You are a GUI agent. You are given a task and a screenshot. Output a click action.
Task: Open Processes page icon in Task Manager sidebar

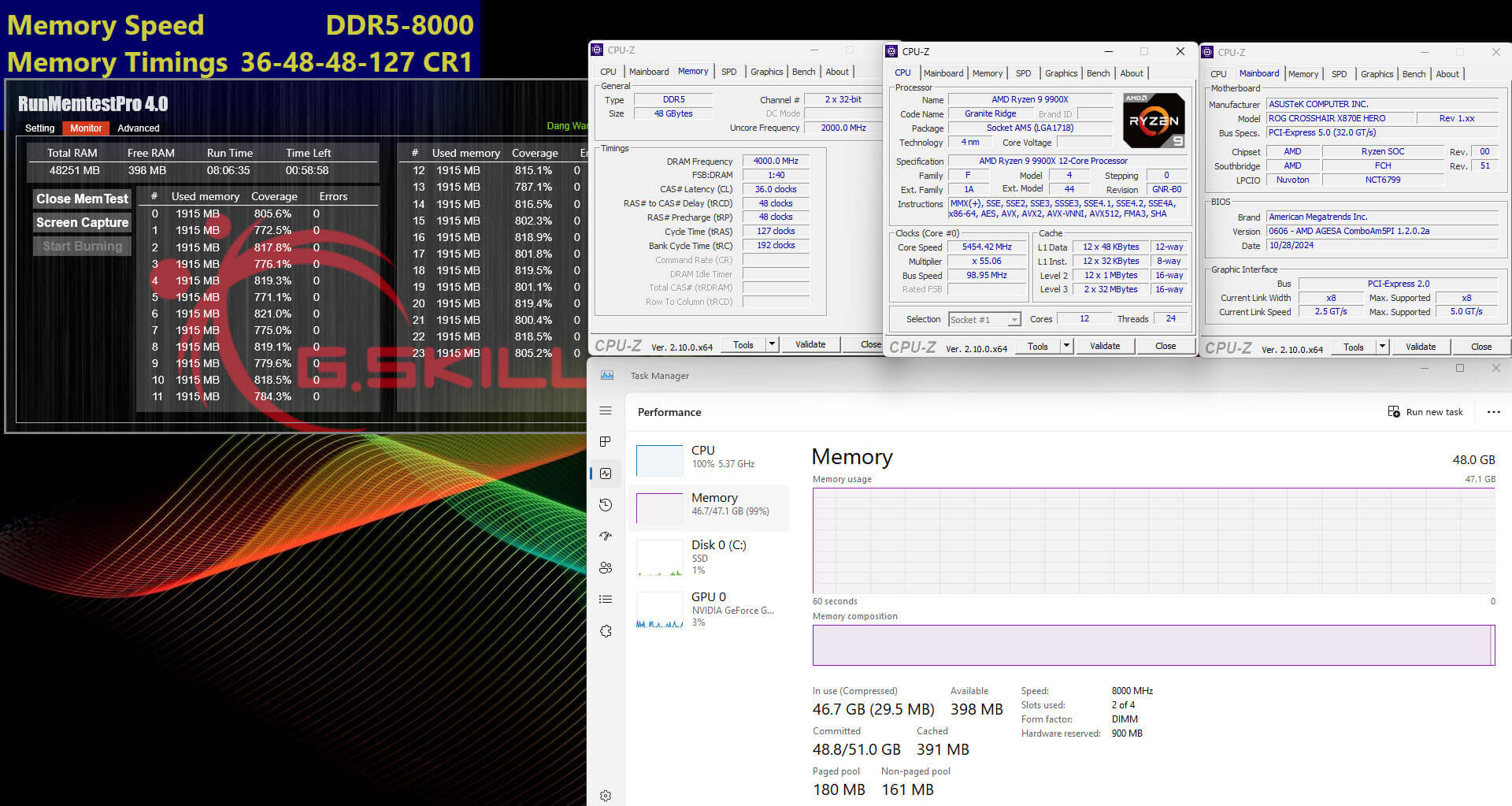click(x=606, y=442)
